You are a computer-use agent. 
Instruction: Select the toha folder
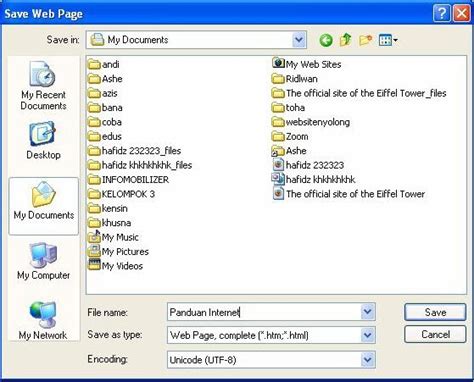(x=288, y=108)
